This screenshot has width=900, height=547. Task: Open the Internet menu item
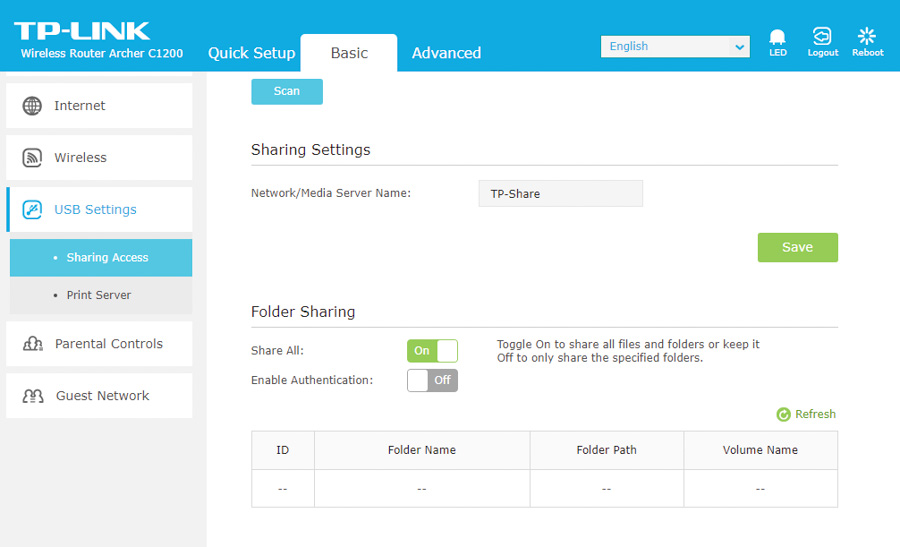coord(99,106)
